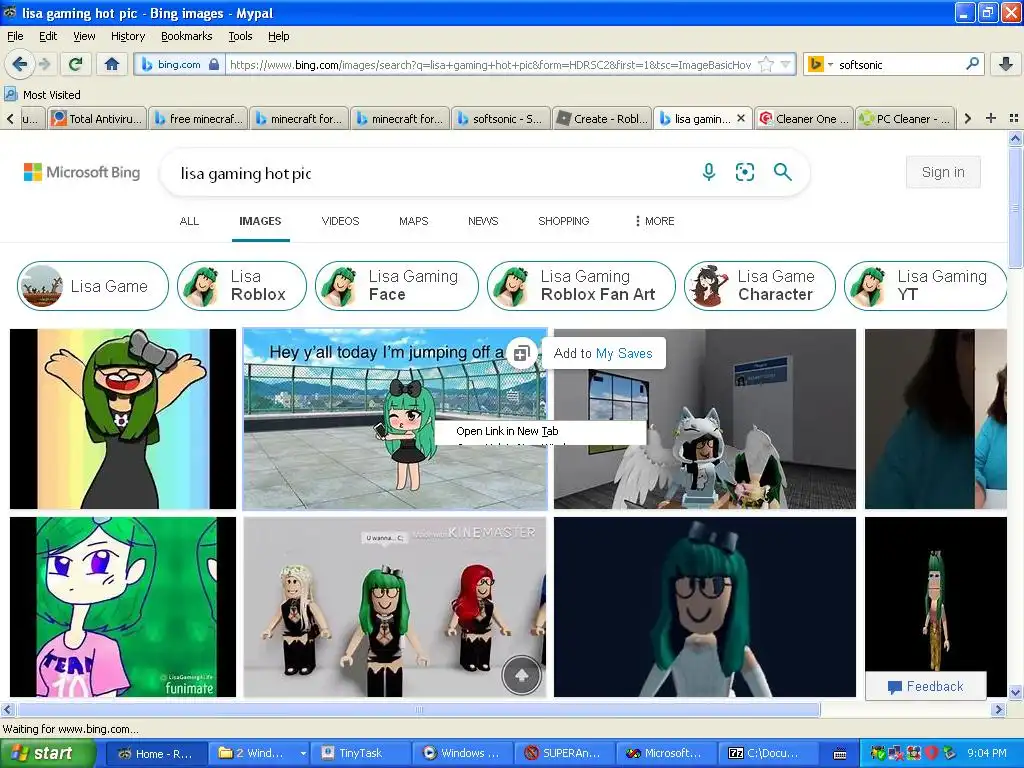Open SUPERAntiSpyware taskbar item
1024x768 pixels.
click(x=565, y=753)
